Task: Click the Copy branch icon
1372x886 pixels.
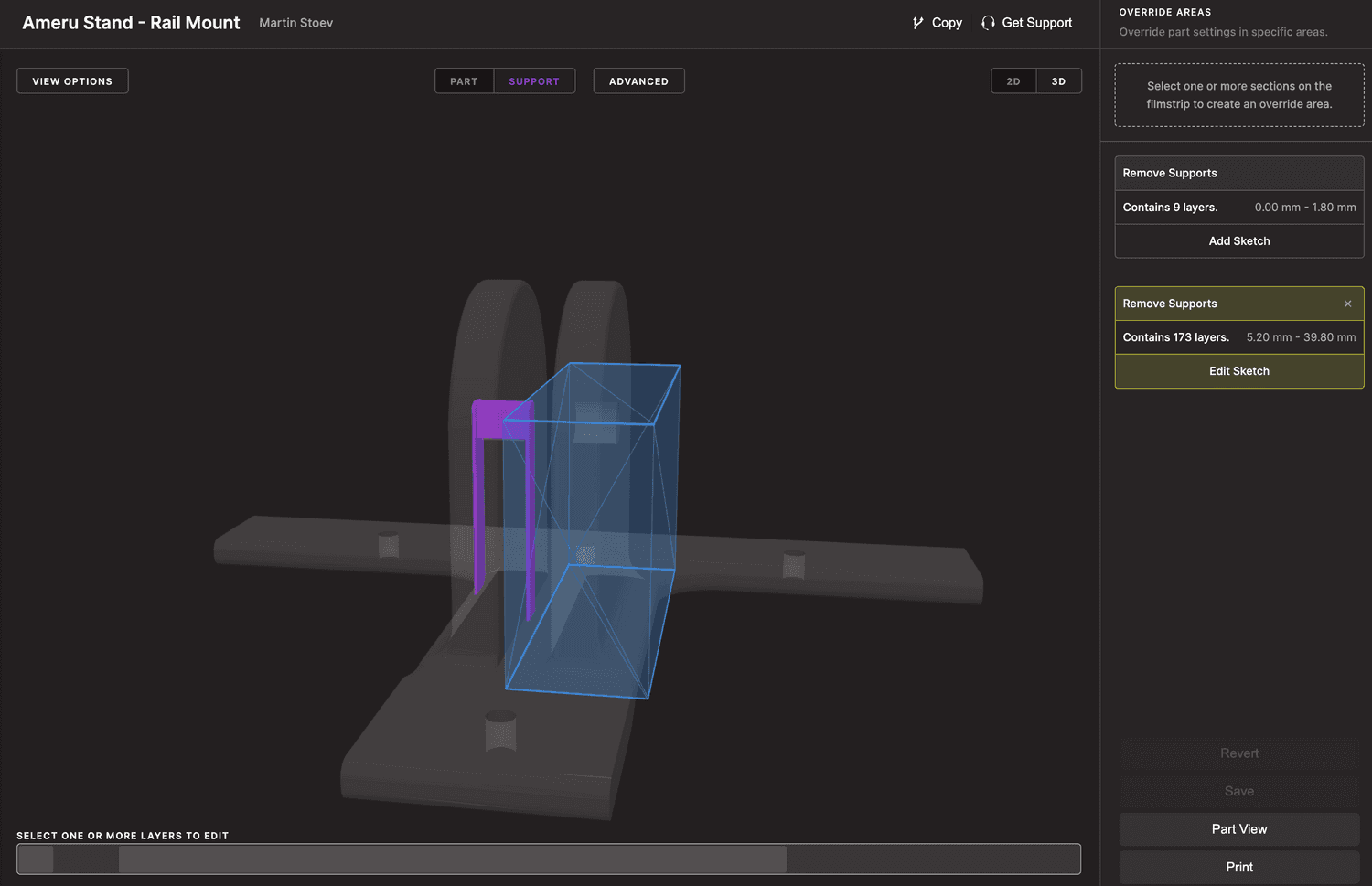Action: click(x=917, y=23)
